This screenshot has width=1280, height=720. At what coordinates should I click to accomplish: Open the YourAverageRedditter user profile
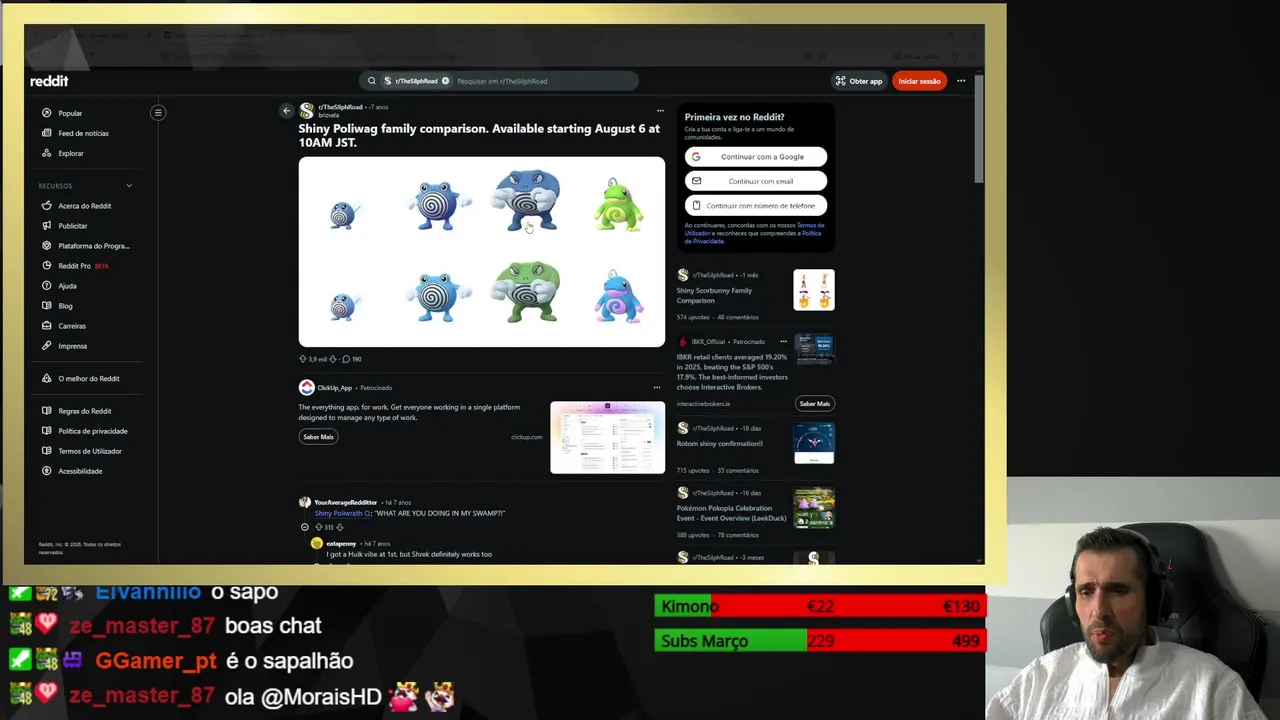click(x=345, y=502)
